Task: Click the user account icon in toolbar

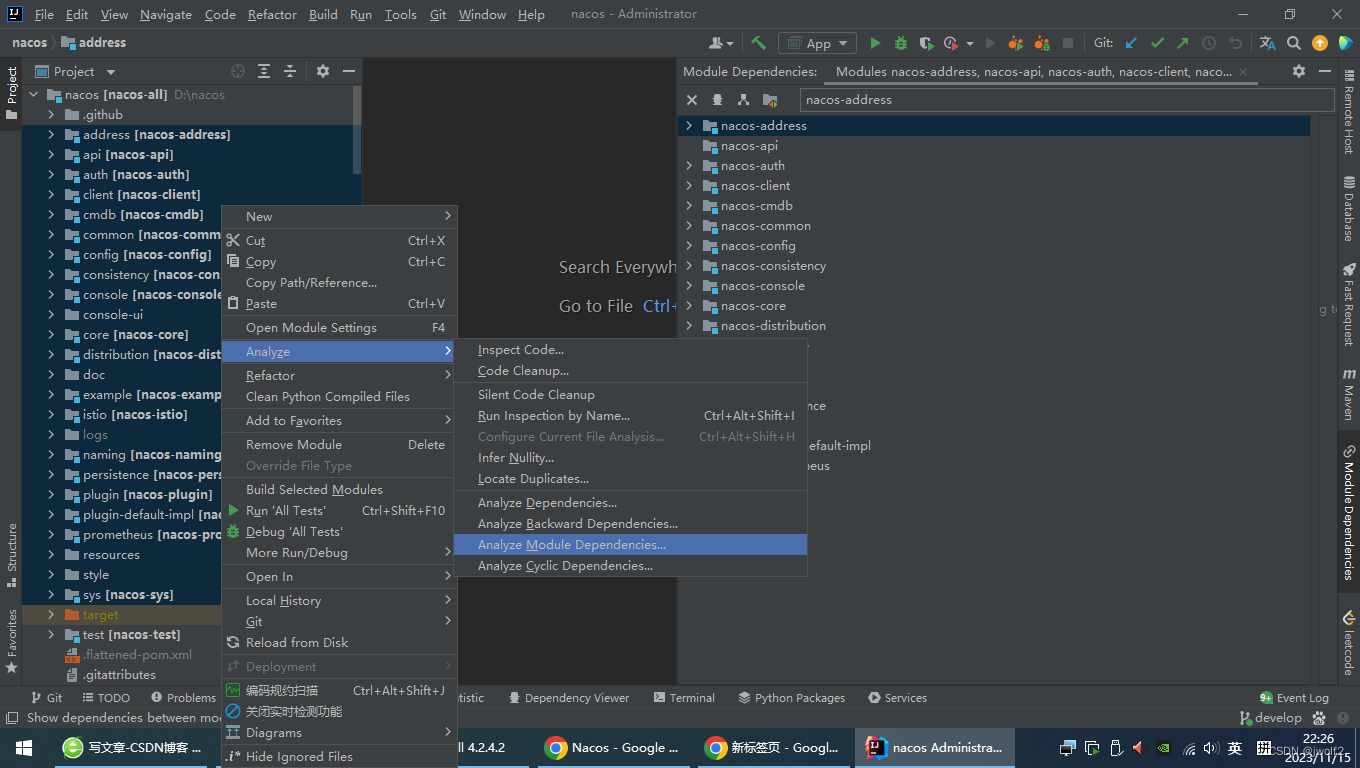Action: 720,43
